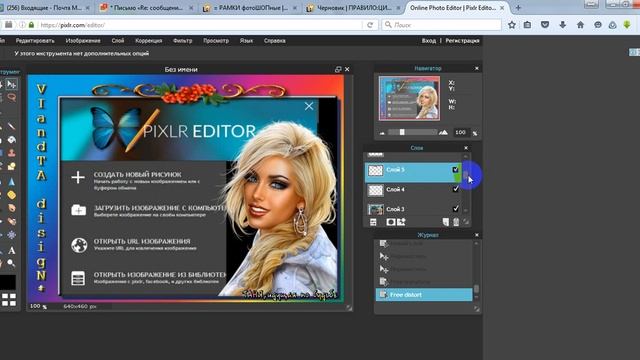Image resolution: width=640 pixels, height=360 pixels.
Task: Maximize the Без имени document window
Action: click(x=338, y=69)
